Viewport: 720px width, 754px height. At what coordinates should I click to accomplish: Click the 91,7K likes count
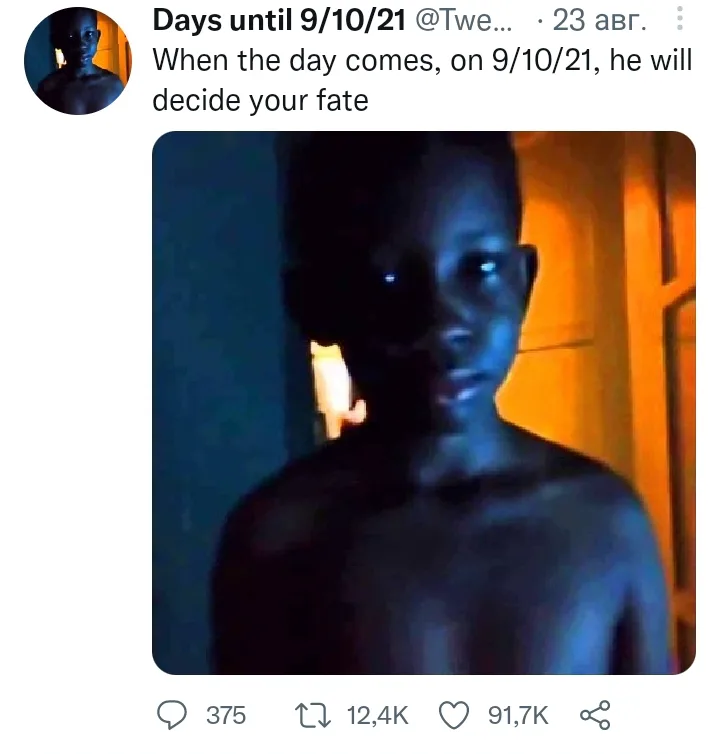518,715
